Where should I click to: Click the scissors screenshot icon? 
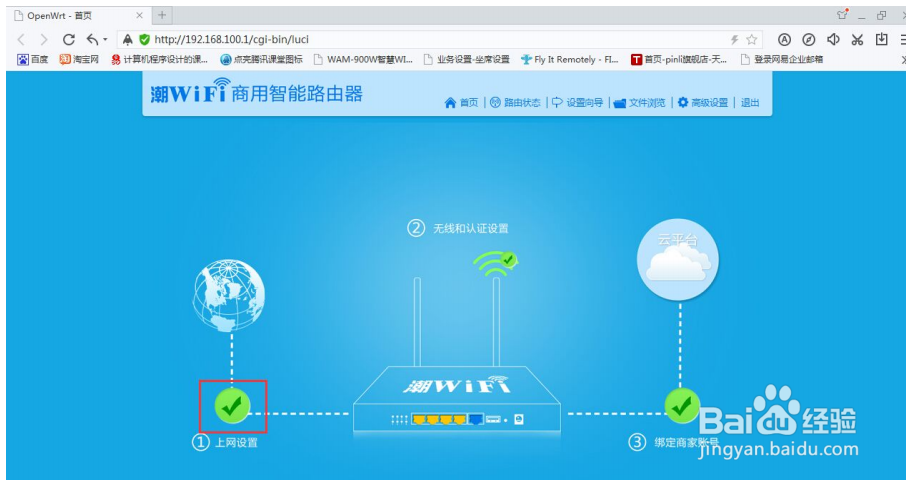tap(857, 39)
